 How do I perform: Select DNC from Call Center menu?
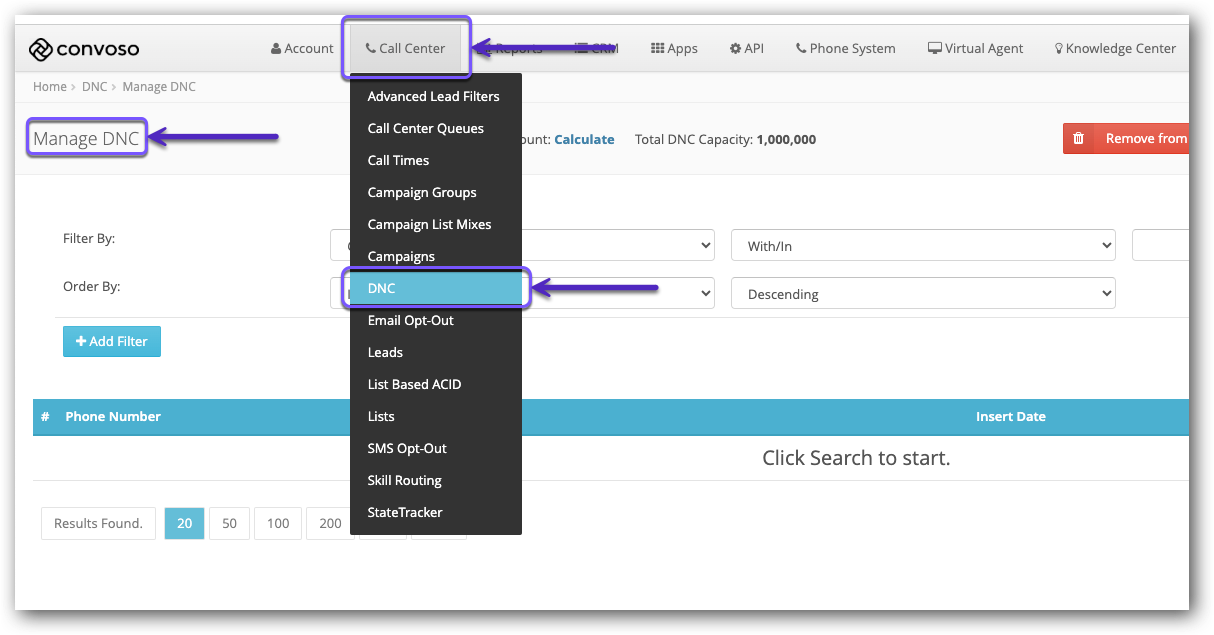tap(435, 288)
